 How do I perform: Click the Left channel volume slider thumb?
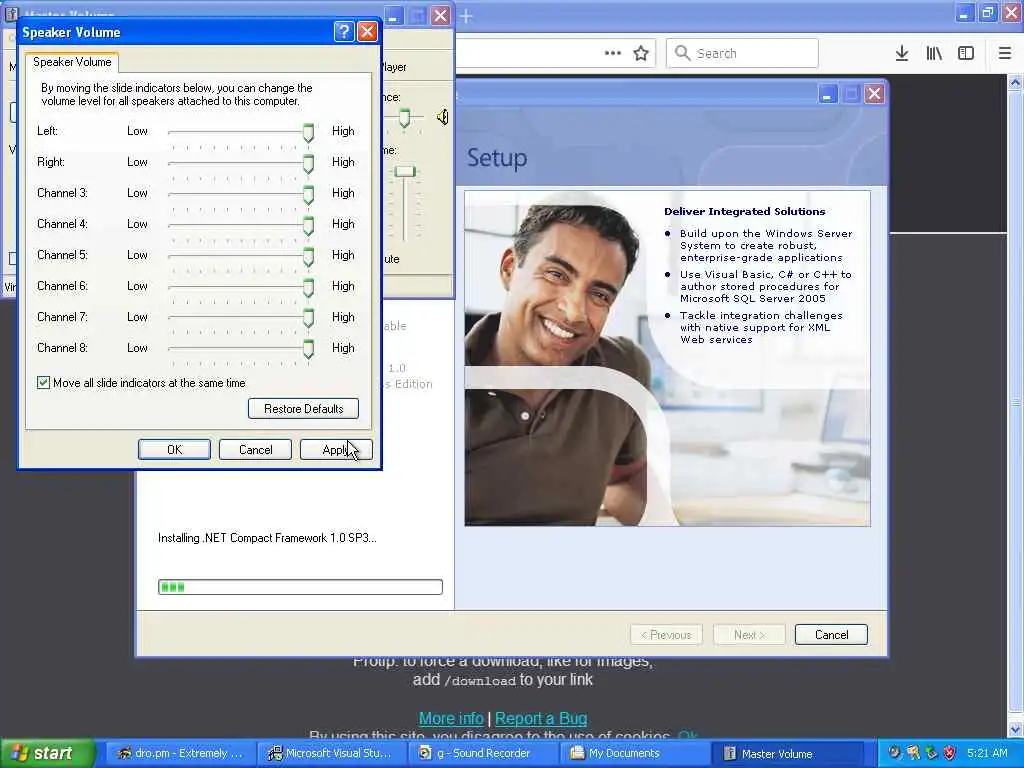click(x=308, y=133)
